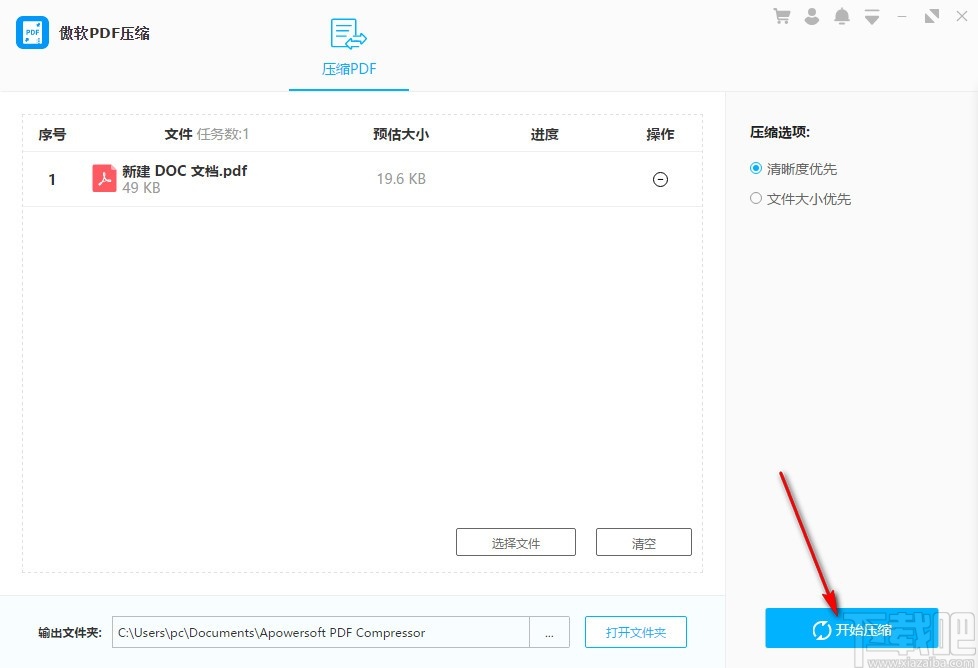Click the 清空 button to clear files
The image size is (978, 668).
click(x=643, y=541)
